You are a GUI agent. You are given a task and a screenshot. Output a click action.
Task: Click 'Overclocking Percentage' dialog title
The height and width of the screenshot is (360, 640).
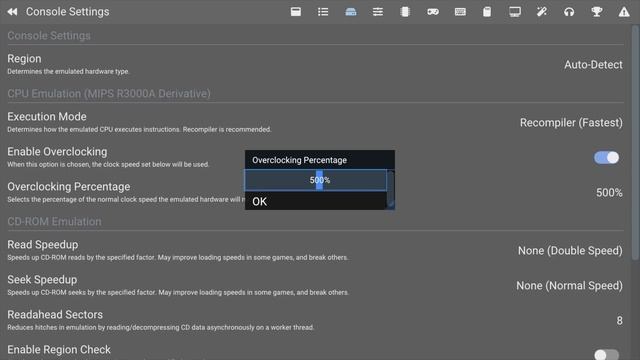(x=299, y=160)
